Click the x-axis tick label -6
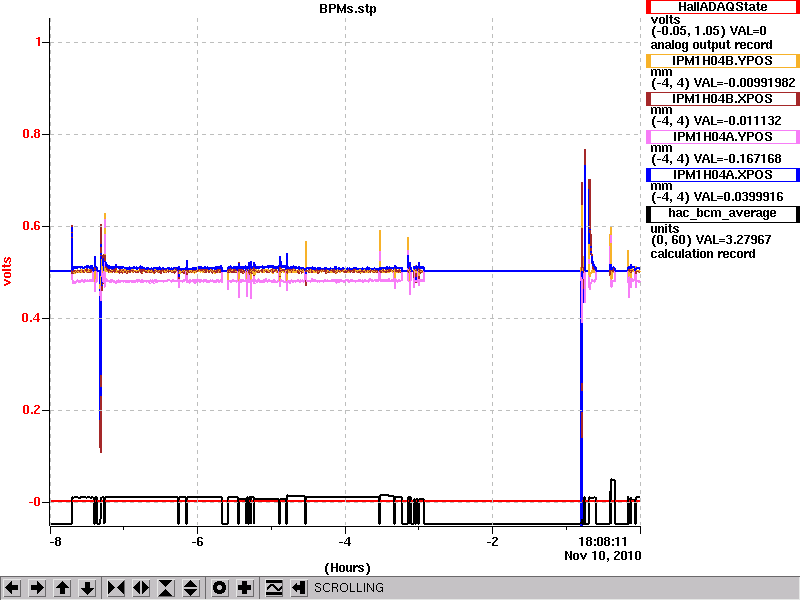The height and width of the screenshot is (600, 800). pyautogui.click(x=197, y=541)
